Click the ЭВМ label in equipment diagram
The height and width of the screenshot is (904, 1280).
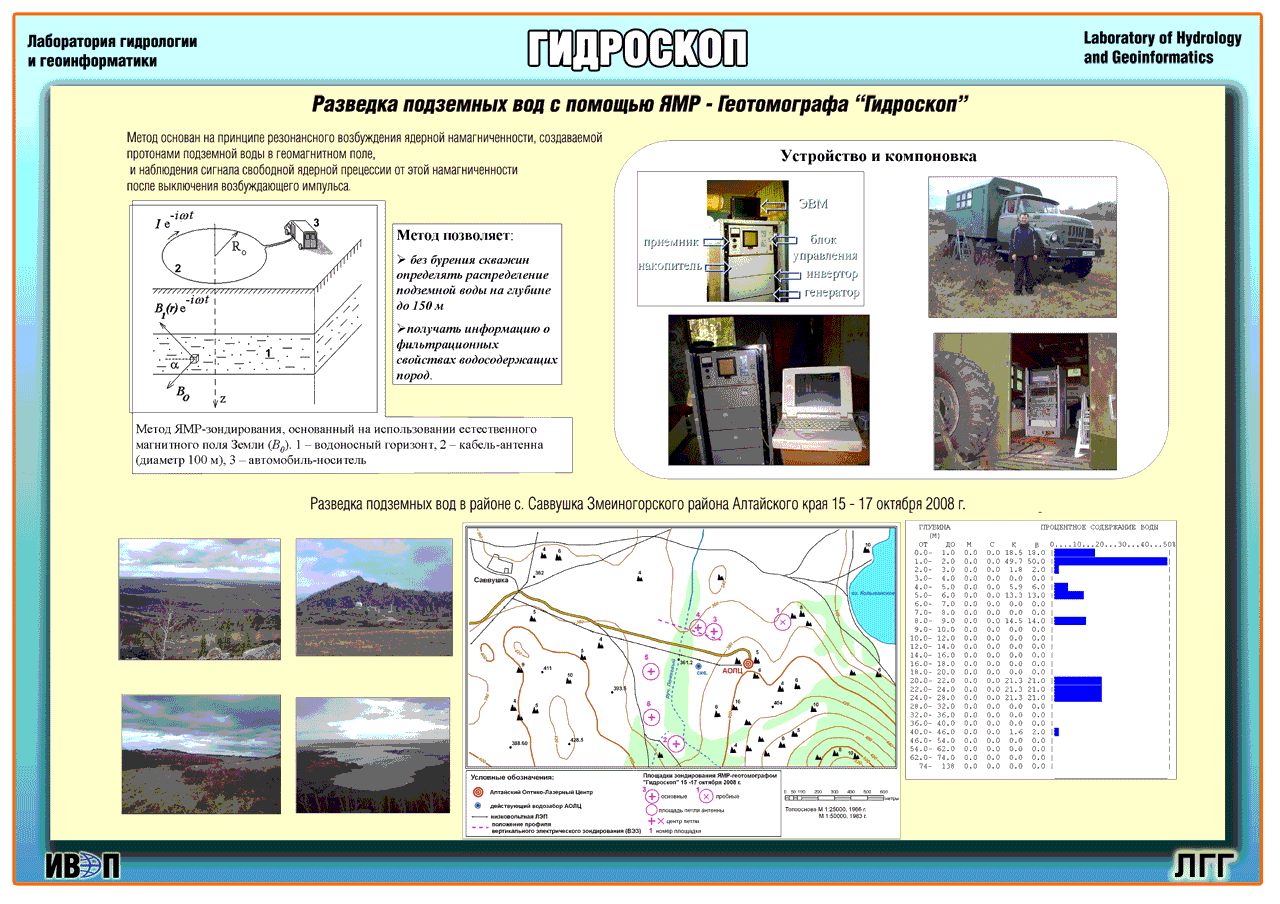(x=812, y=204)
